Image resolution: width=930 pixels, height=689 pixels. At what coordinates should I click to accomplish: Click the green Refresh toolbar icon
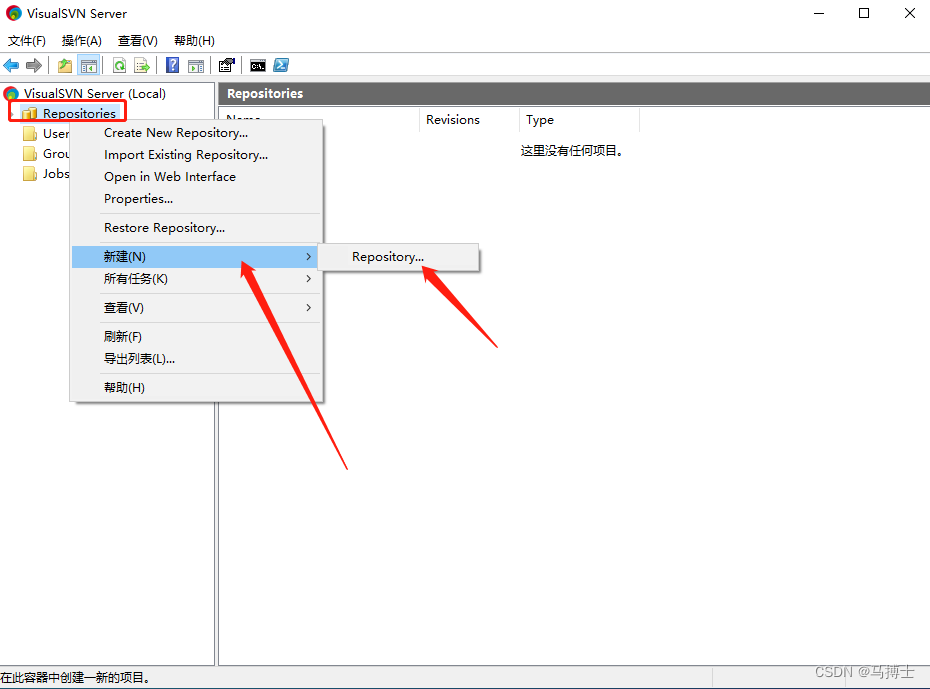tap(119, 65)
